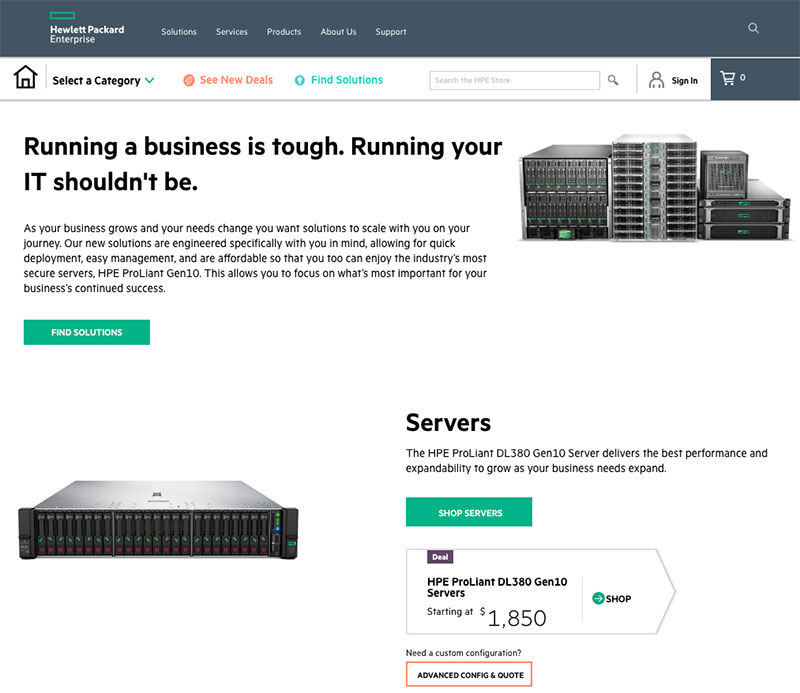This screenshot has width=800, height=693.
Task: Click ADVANCED CONFIG & QUOTE button
Action: 469,675
